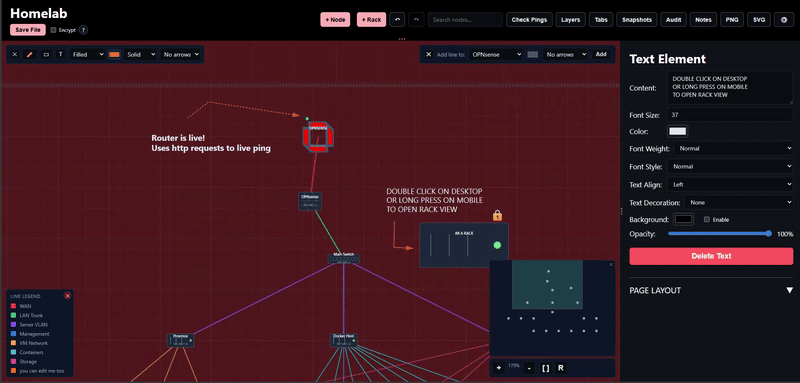Click the fit-to-view brackets button
This screenshot has width=800, height=383.
(x=545, y=368)
